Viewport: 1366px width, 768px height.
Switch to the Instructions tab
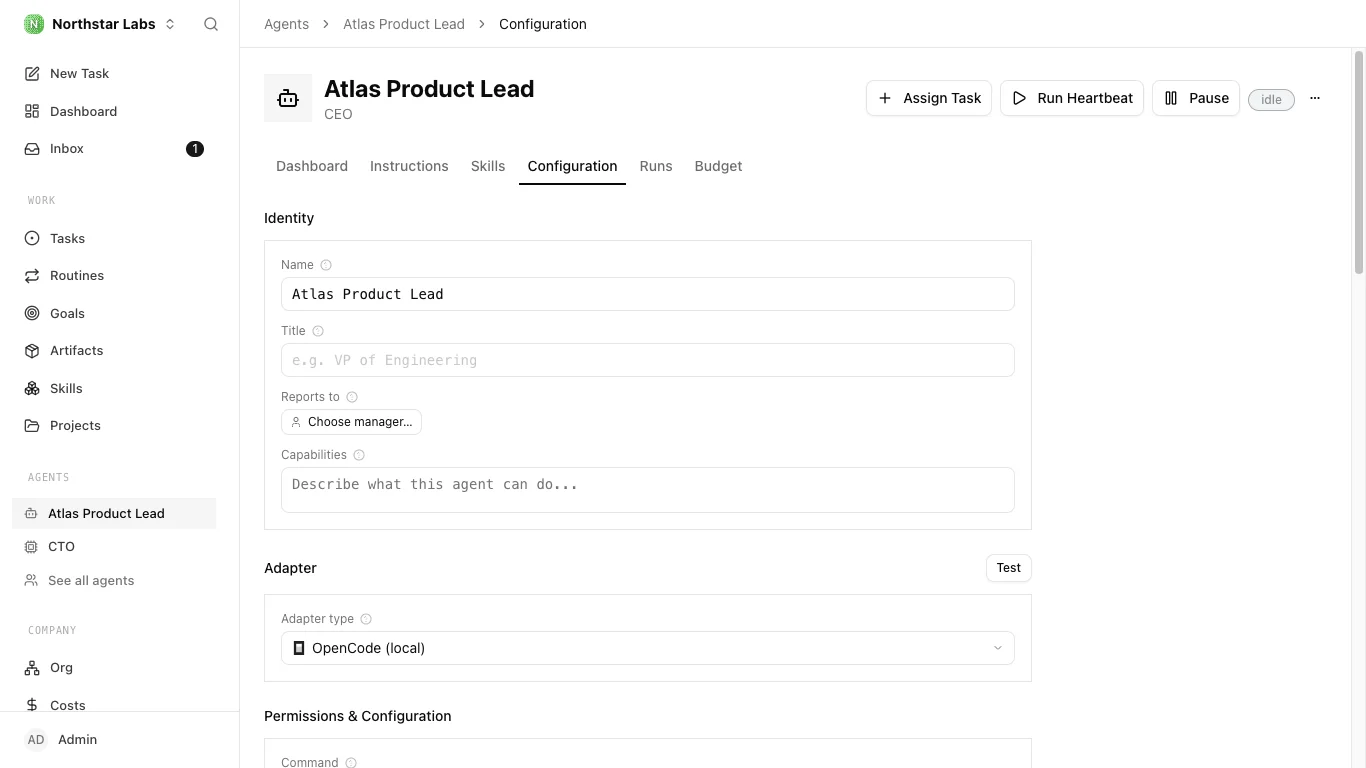click(409, 166)
